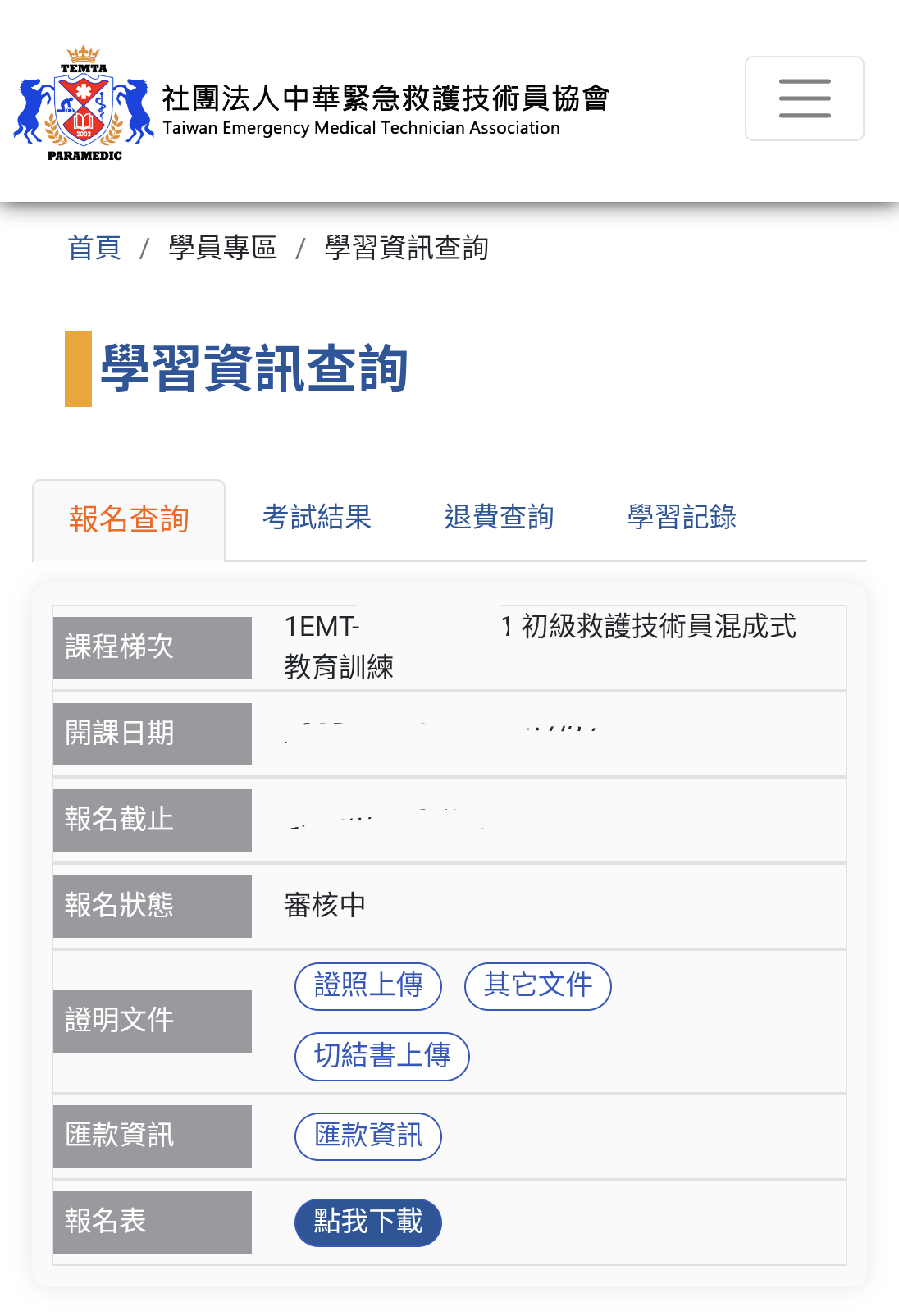
Task: Click the 其它文件 button
Action: point(538,986)
